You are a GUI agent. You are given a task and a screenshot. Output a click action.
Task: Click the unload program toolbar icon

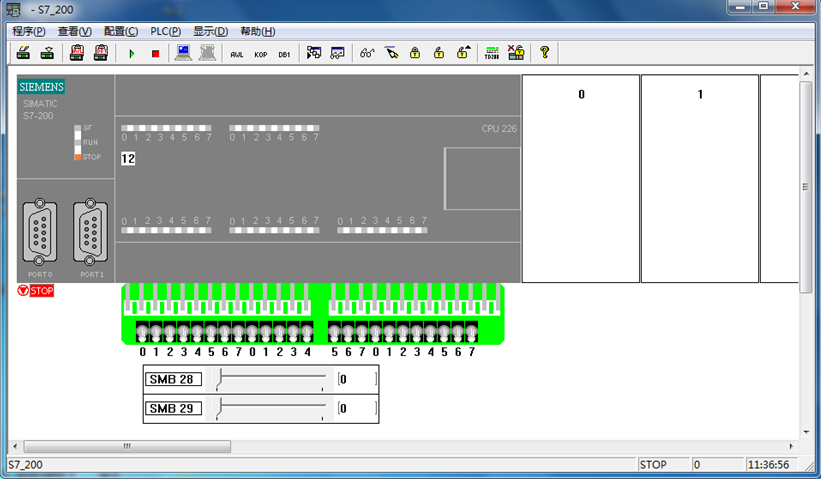click(47, 53)
